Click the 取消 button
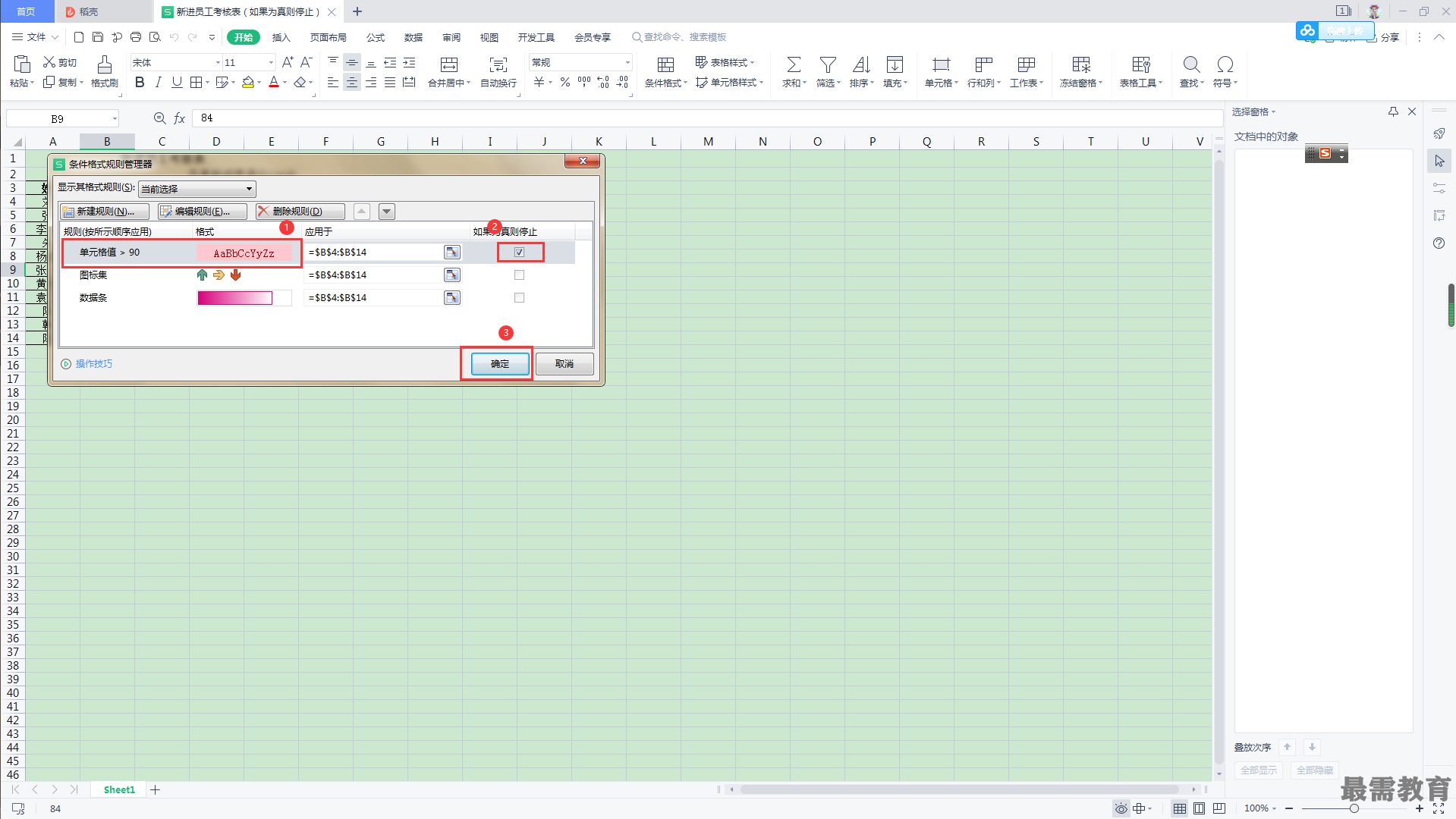Screen dimensions: 1456x819 point(564,364)
